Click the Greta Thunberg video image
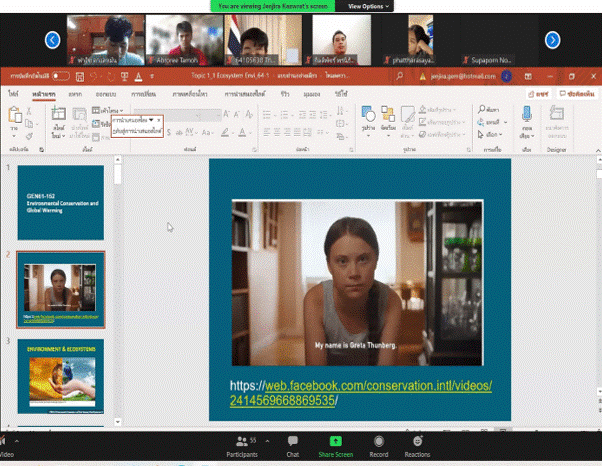 (x=357, y=282)
